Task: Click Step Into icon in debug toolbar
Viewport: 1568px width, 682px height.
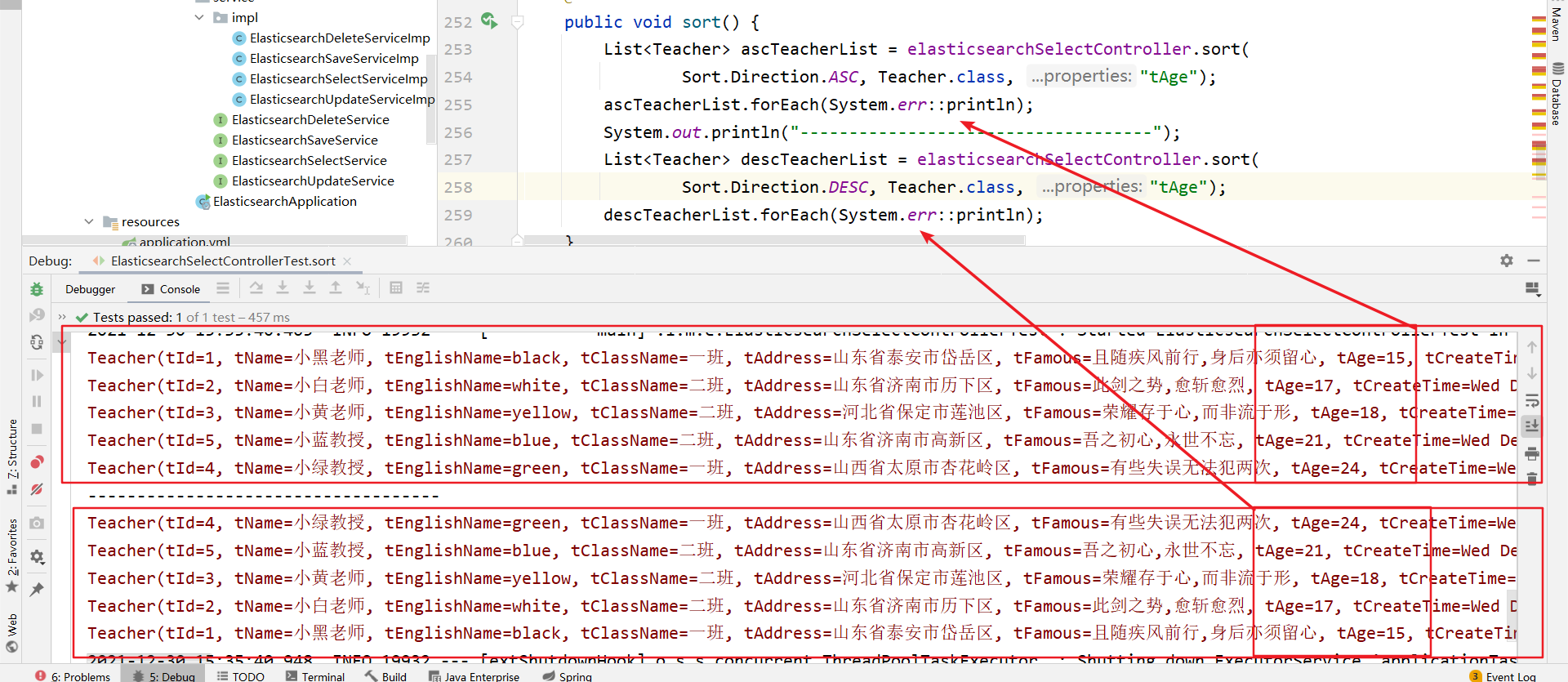Action: 283,288
